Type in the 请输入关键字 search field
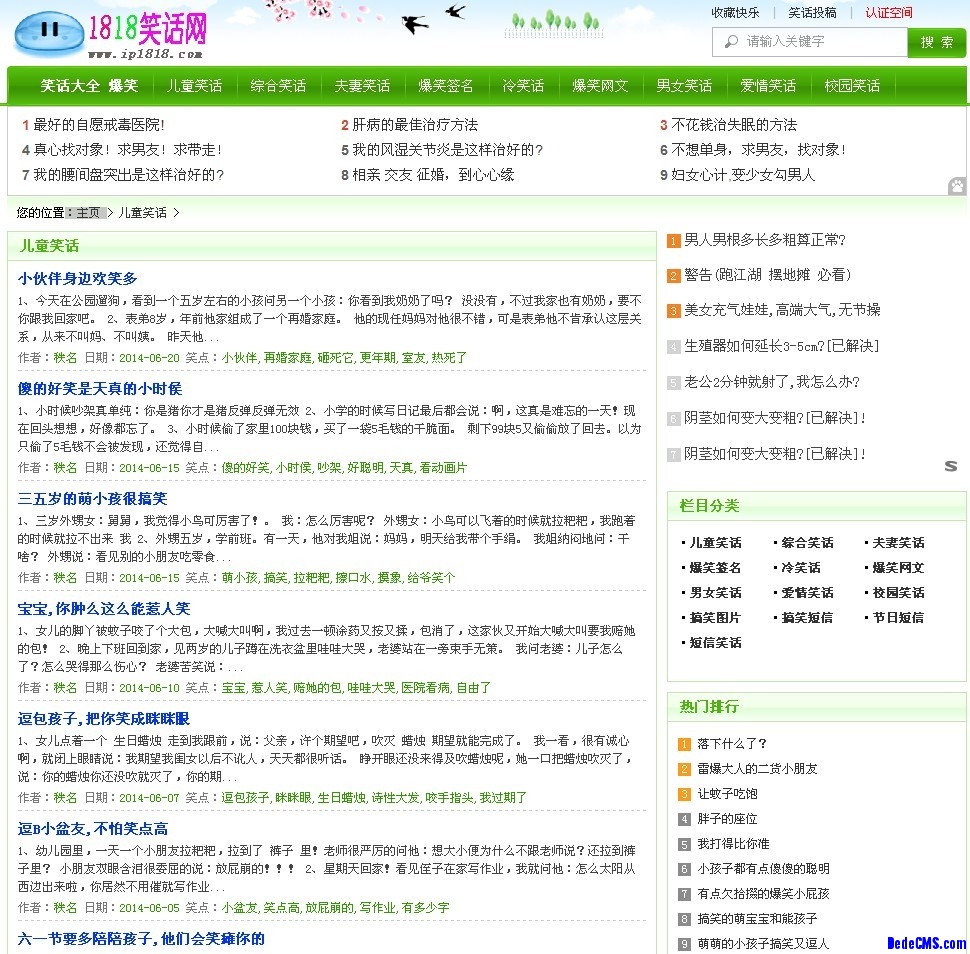Screen dimensions: 970x954 tap(820, 42)
